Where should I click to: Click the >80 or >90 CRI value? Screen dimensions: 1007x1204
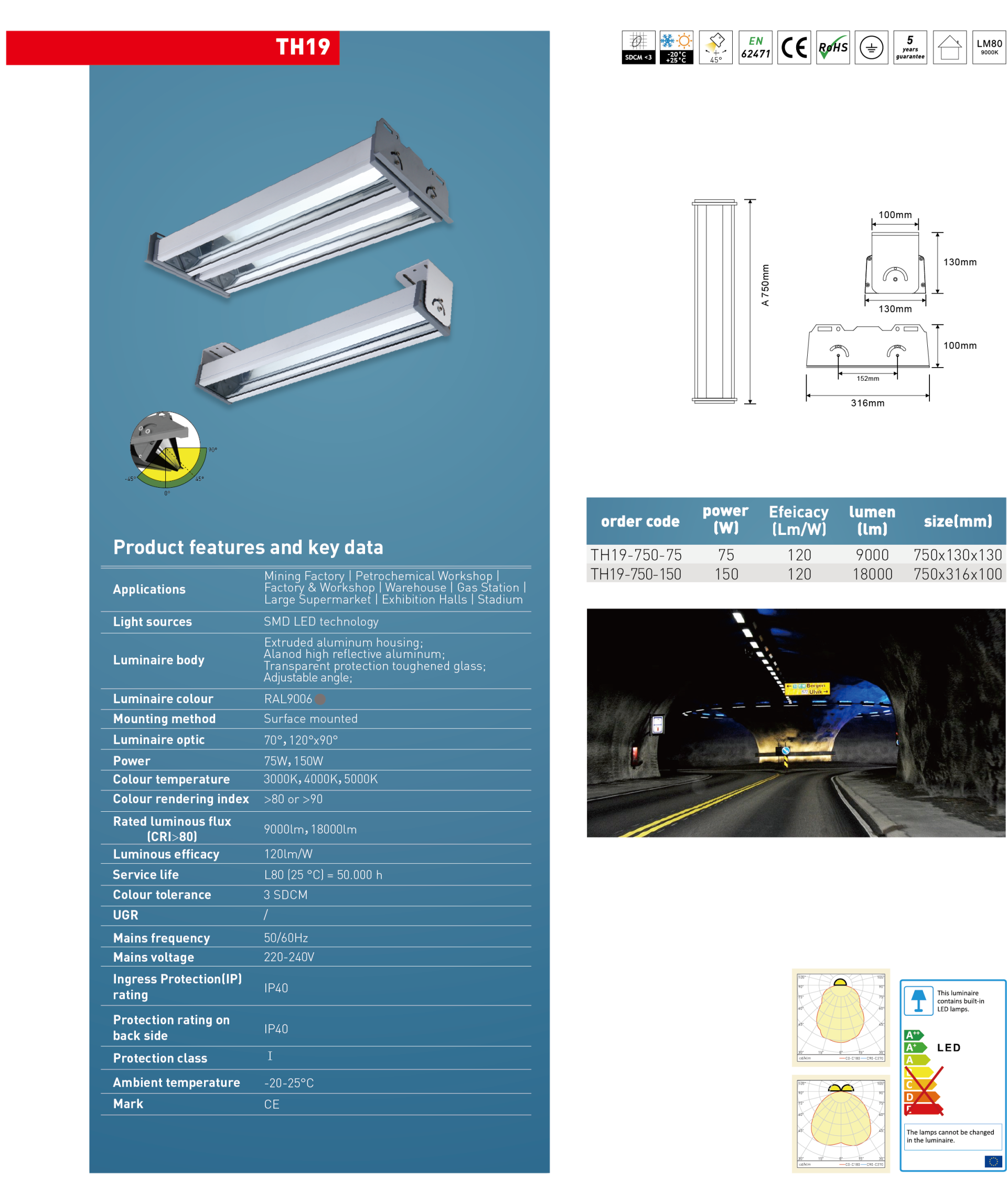click(x=294, y=799)
